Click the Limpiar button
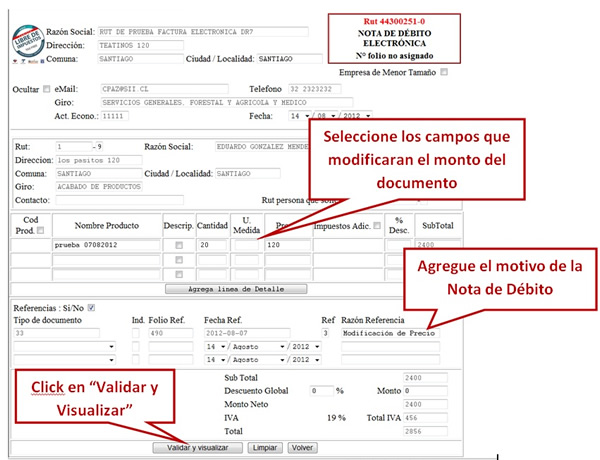 pyautogui.click(x=265, y=447)
